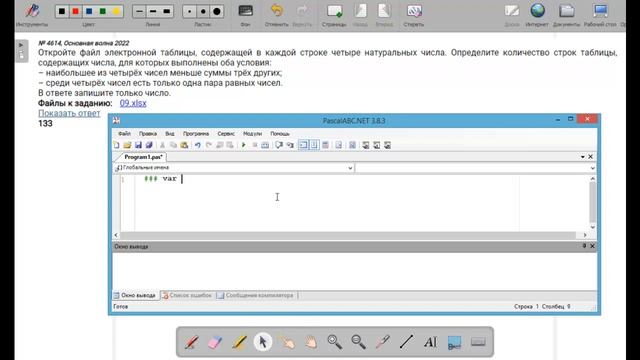Select the pen tool in the bottom palette
The image size is (640, 360).
click(x=191, y=342)
